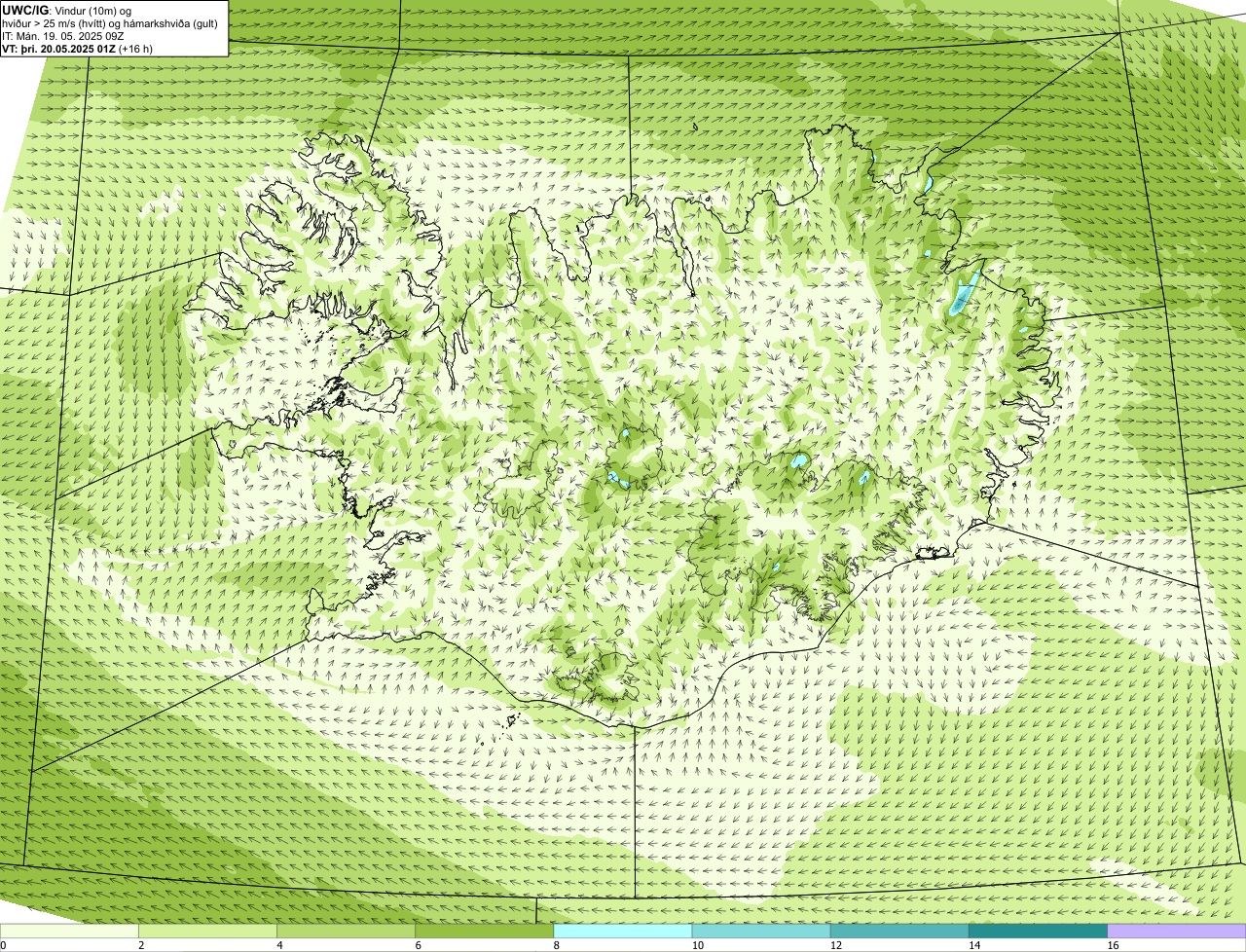This screenshot has width=1246, height=952.
Task: Click the 10–12 m/s light teal legend color
Action: tap(761, 931)
